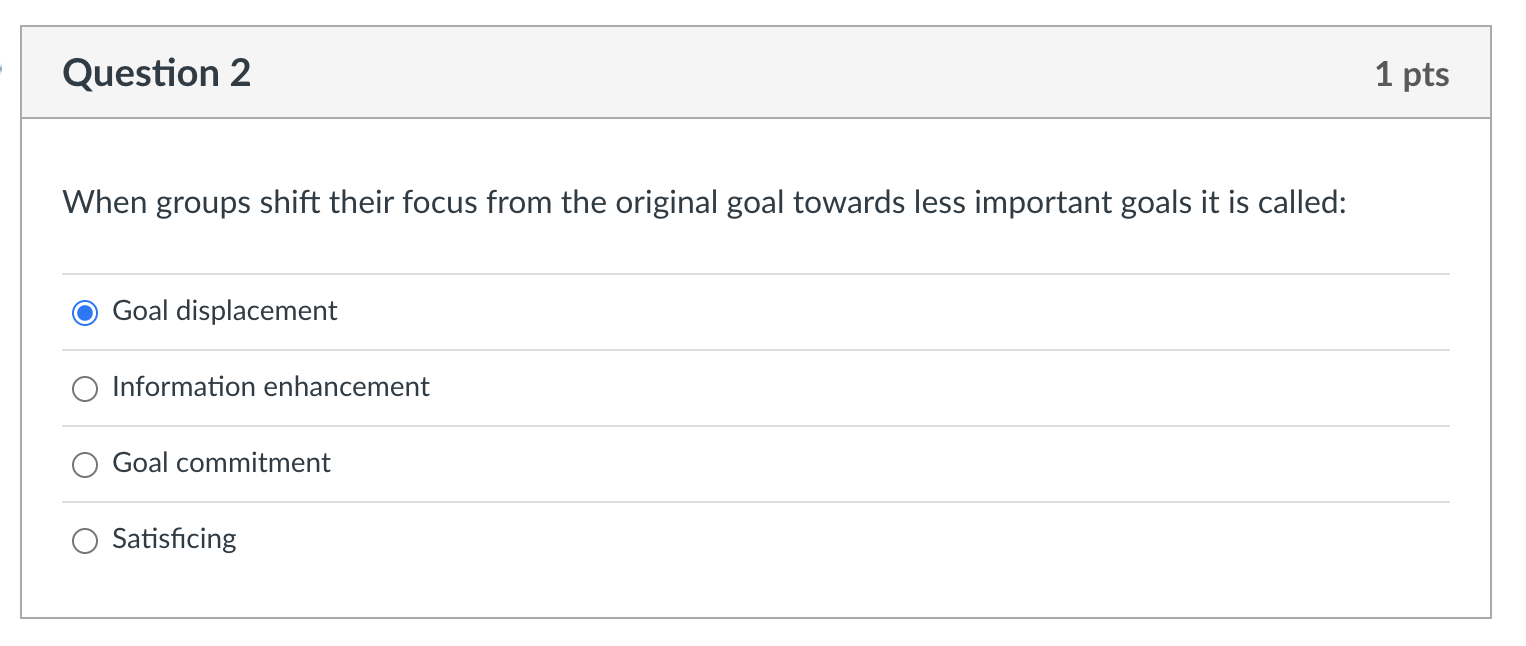The image size is (1526, 646).
Task: Click the number '2' in the question heading
Action: (240, 74)
